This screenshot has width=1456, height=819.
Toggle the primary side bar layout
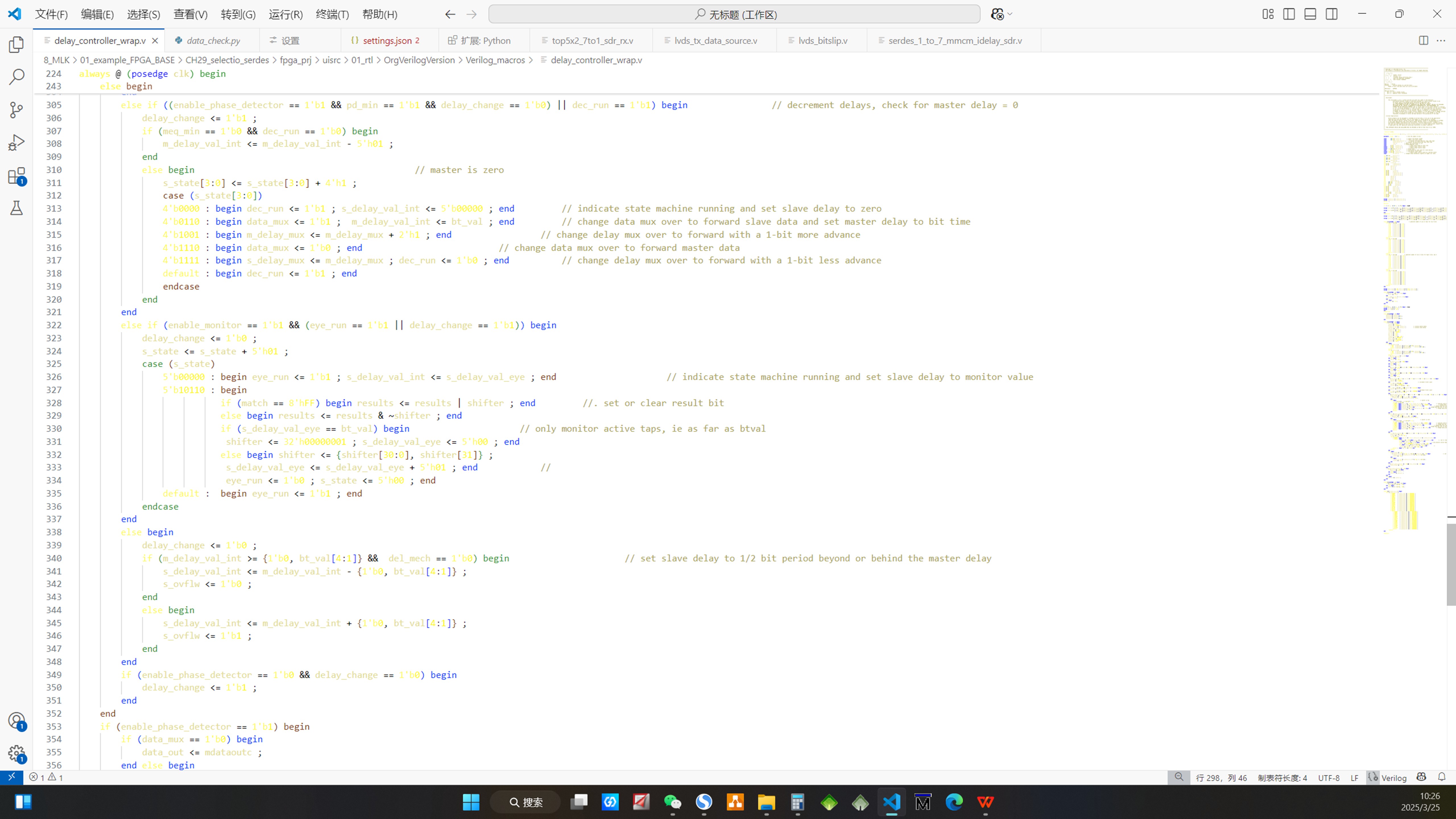click(x=1289, y=14)
